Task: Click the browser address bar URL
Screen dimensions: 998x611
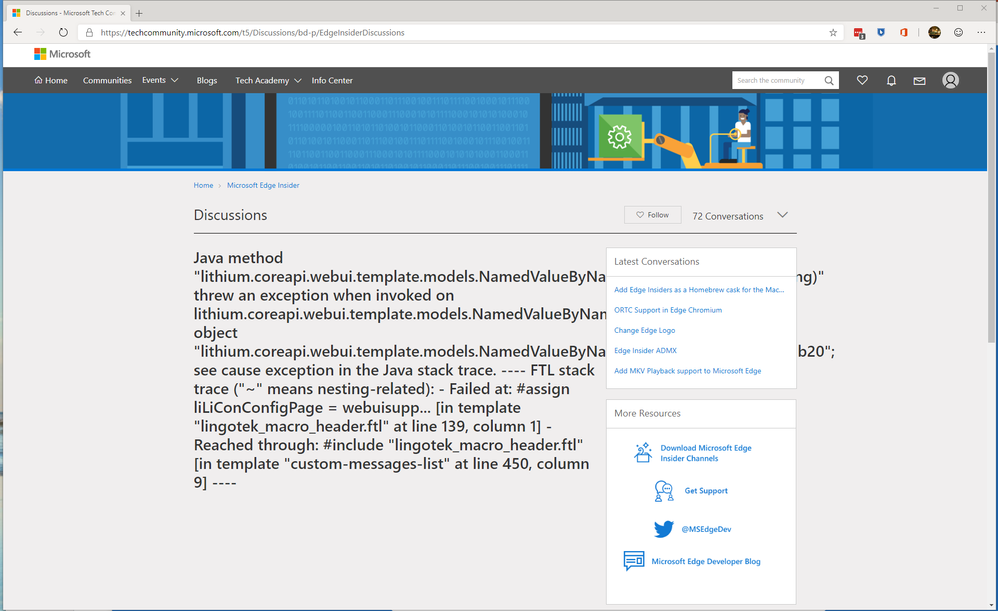Action: click(x=252, y=32)
